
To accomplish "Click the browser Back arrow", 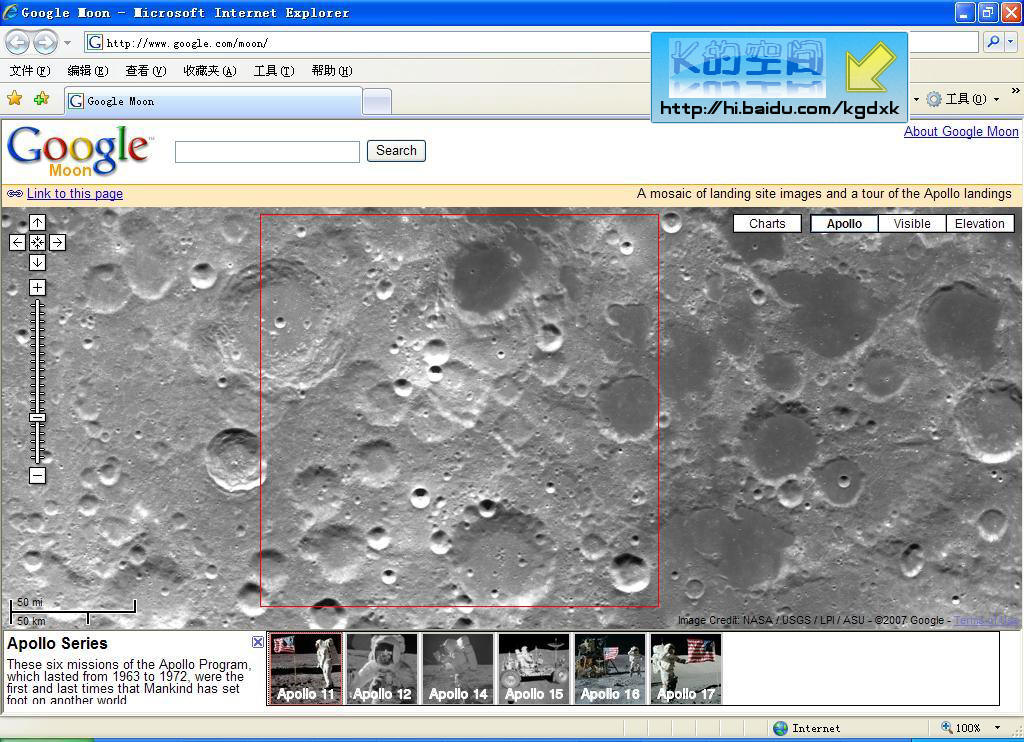I will point(17,42).
